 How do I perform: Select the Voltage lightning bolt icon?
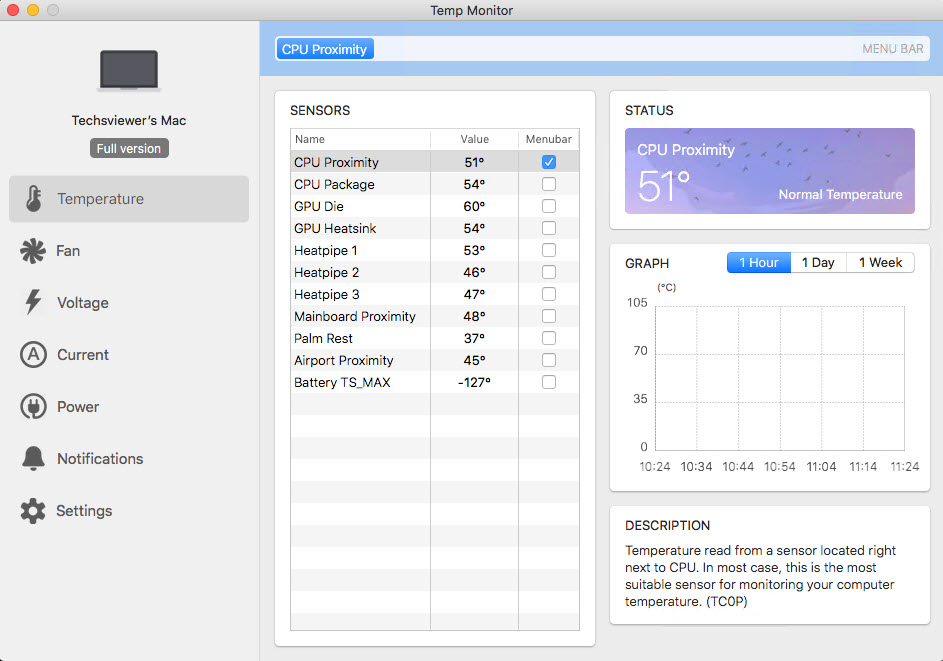33,302
